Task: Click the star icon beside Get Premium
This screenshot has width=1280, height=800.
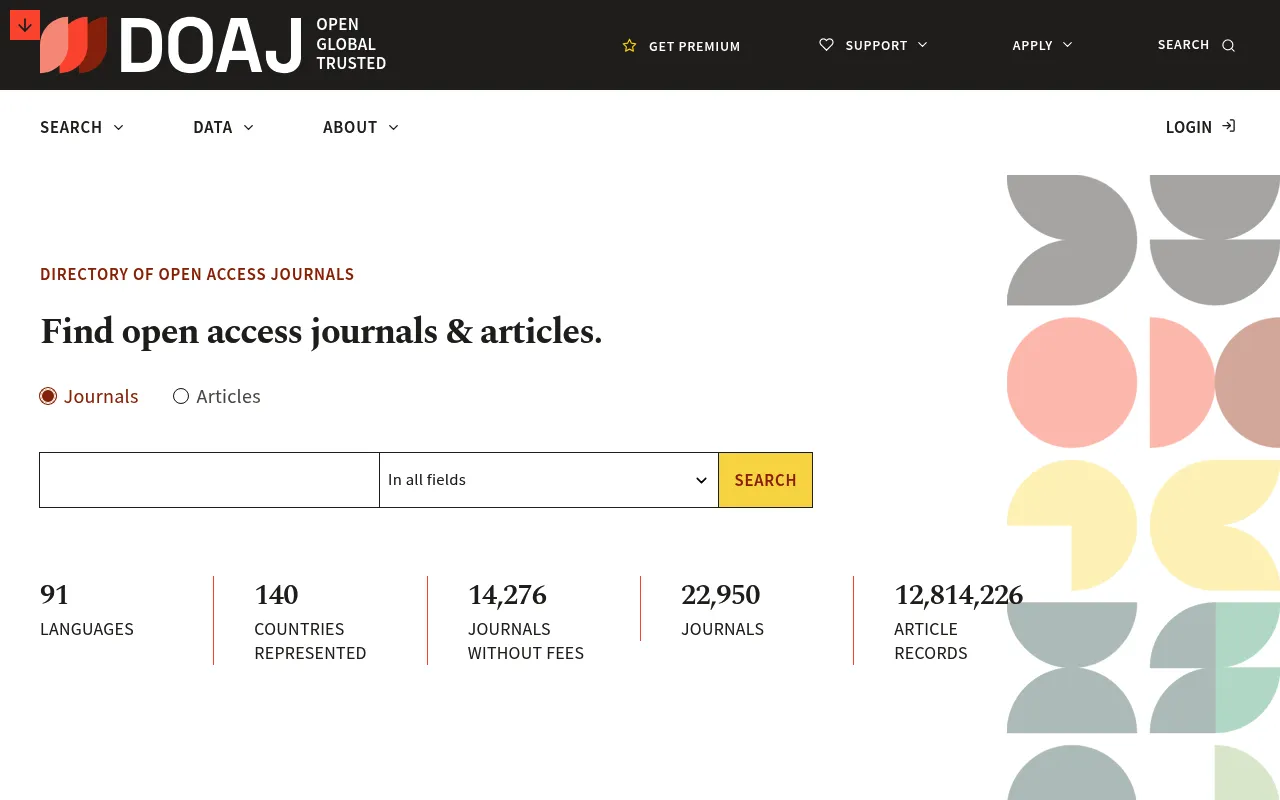Action: 629,46
